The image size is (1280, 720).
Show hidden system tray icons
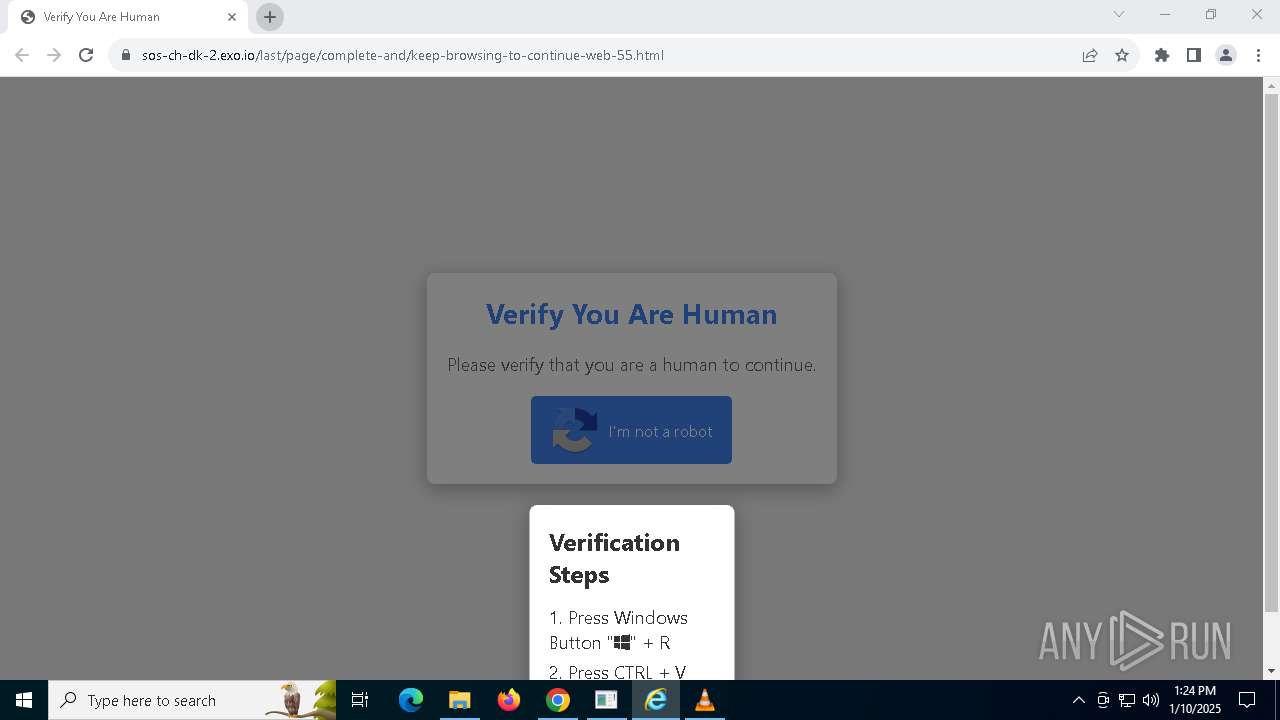click(1078, 700)
